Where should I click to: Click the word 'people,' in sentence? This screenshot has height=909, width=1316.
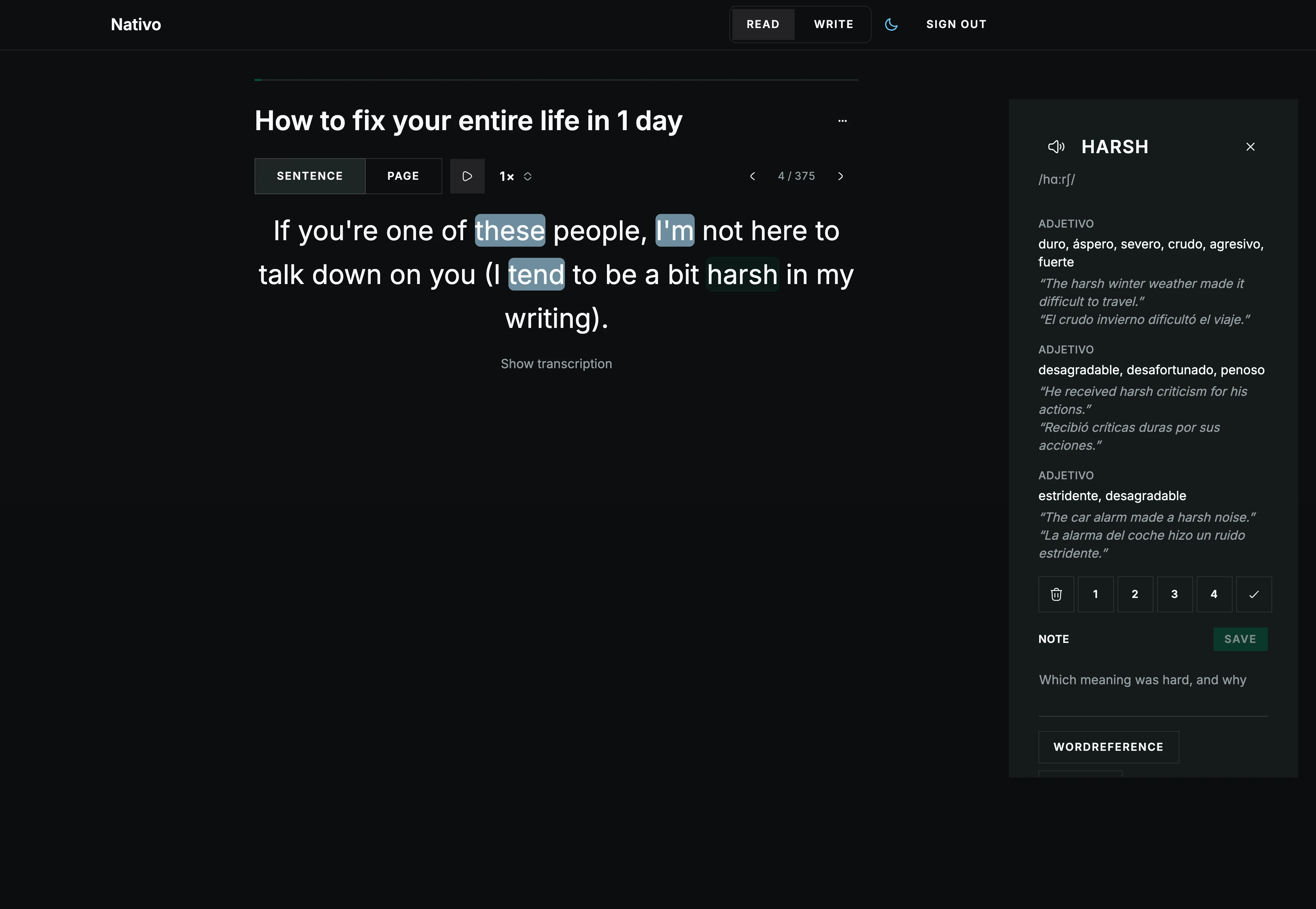(x=600, y=231)
